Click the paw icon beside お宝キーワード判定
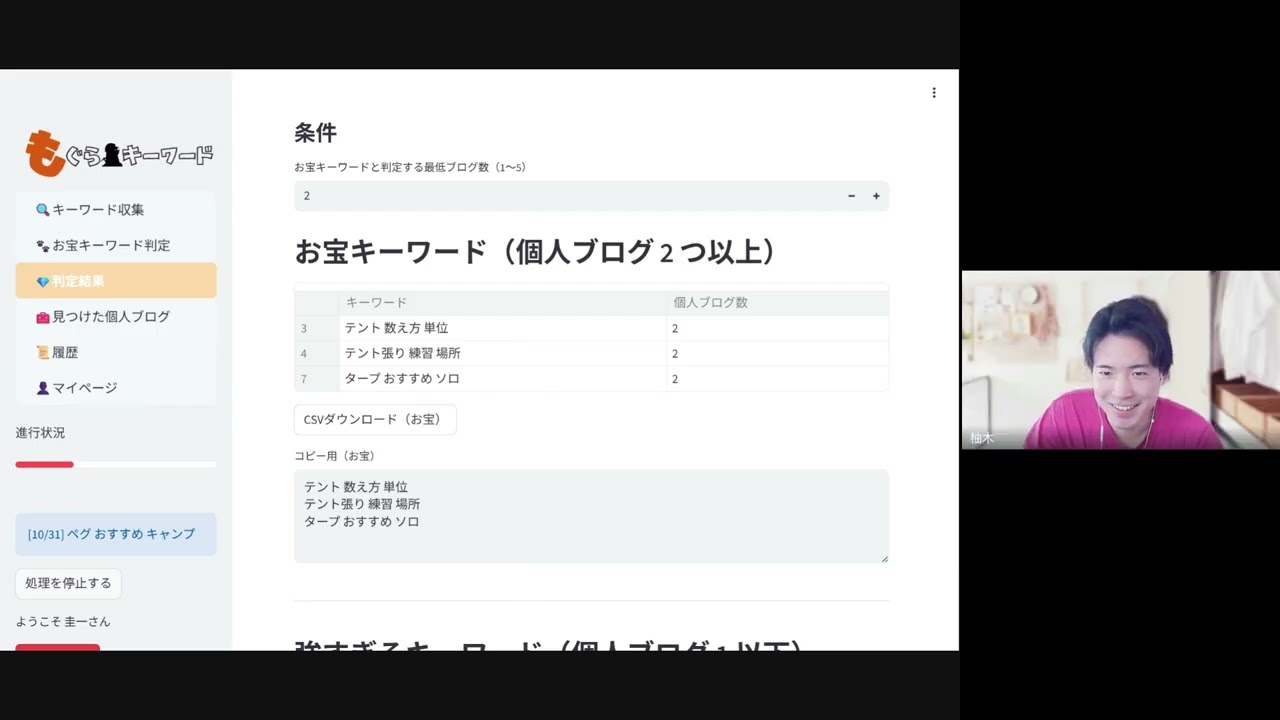1280x720 pixels. click(x=42, y=246)
